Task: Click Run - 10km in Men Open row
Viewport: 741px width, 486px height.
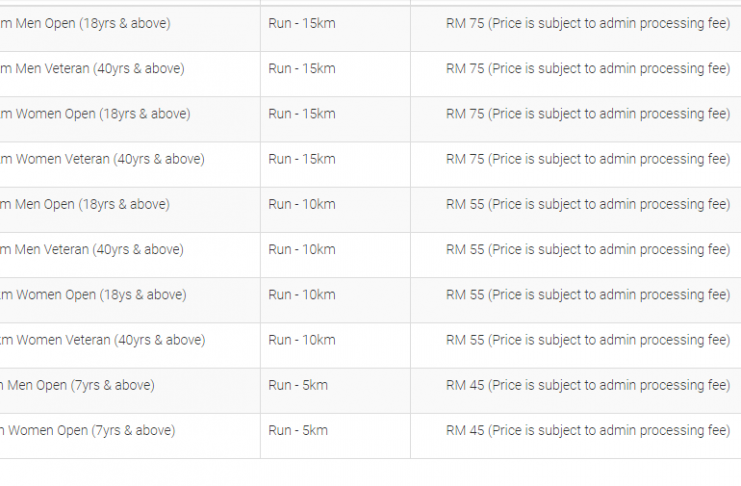Action: point(302,205)
